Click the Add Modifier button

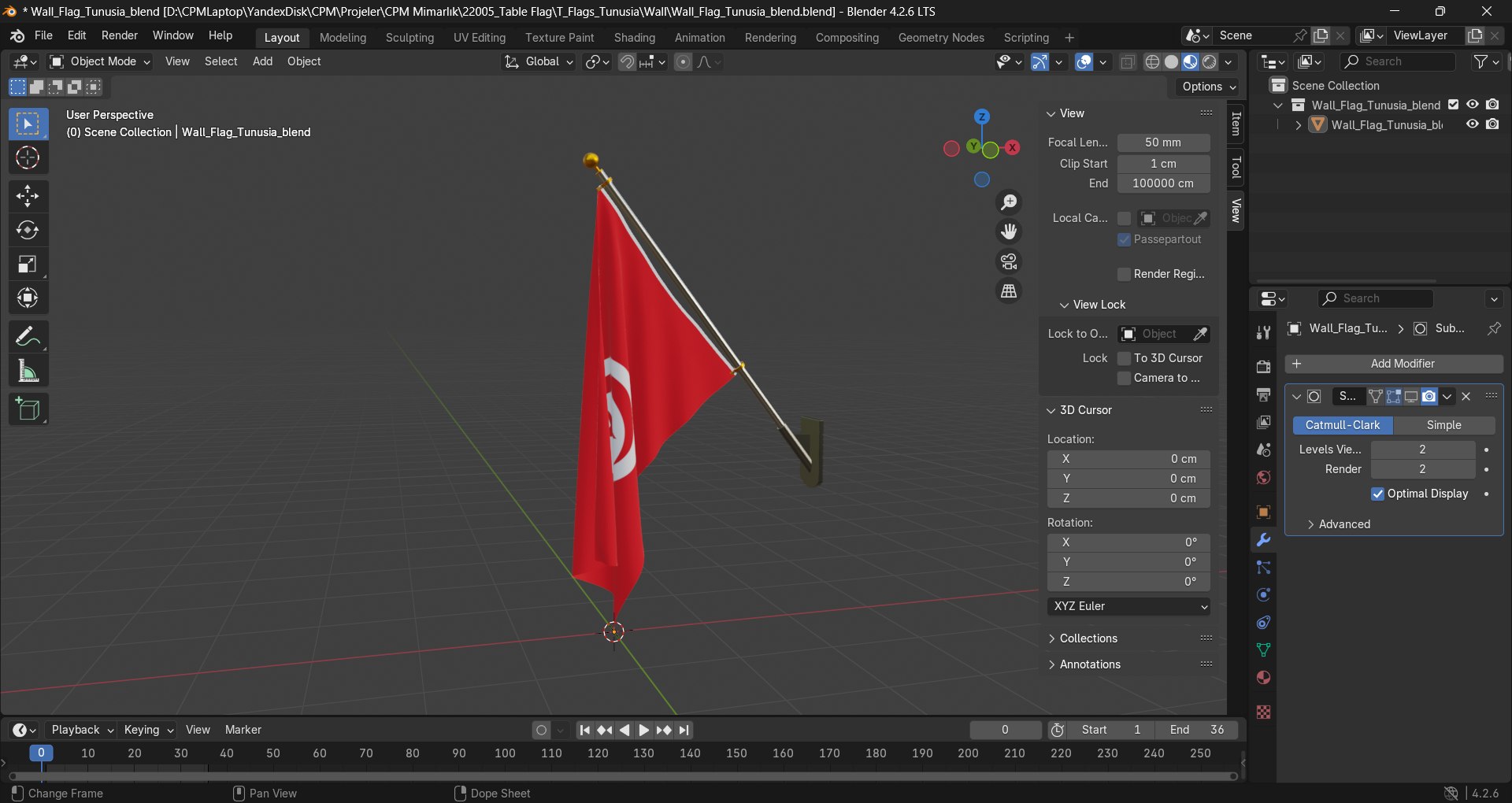click(x=1394, y=364)
